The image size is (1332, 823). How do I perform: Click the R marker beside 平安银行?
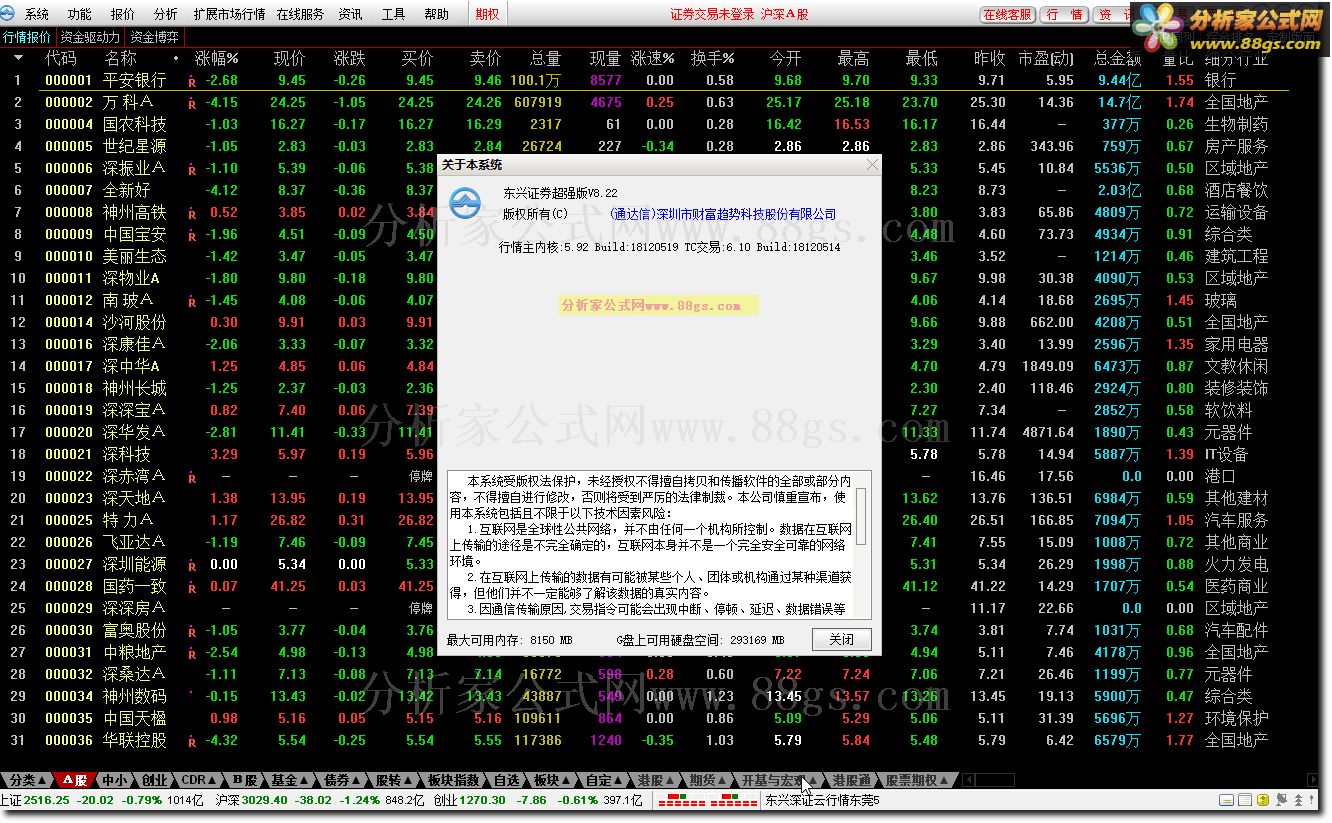click(191, 81)
